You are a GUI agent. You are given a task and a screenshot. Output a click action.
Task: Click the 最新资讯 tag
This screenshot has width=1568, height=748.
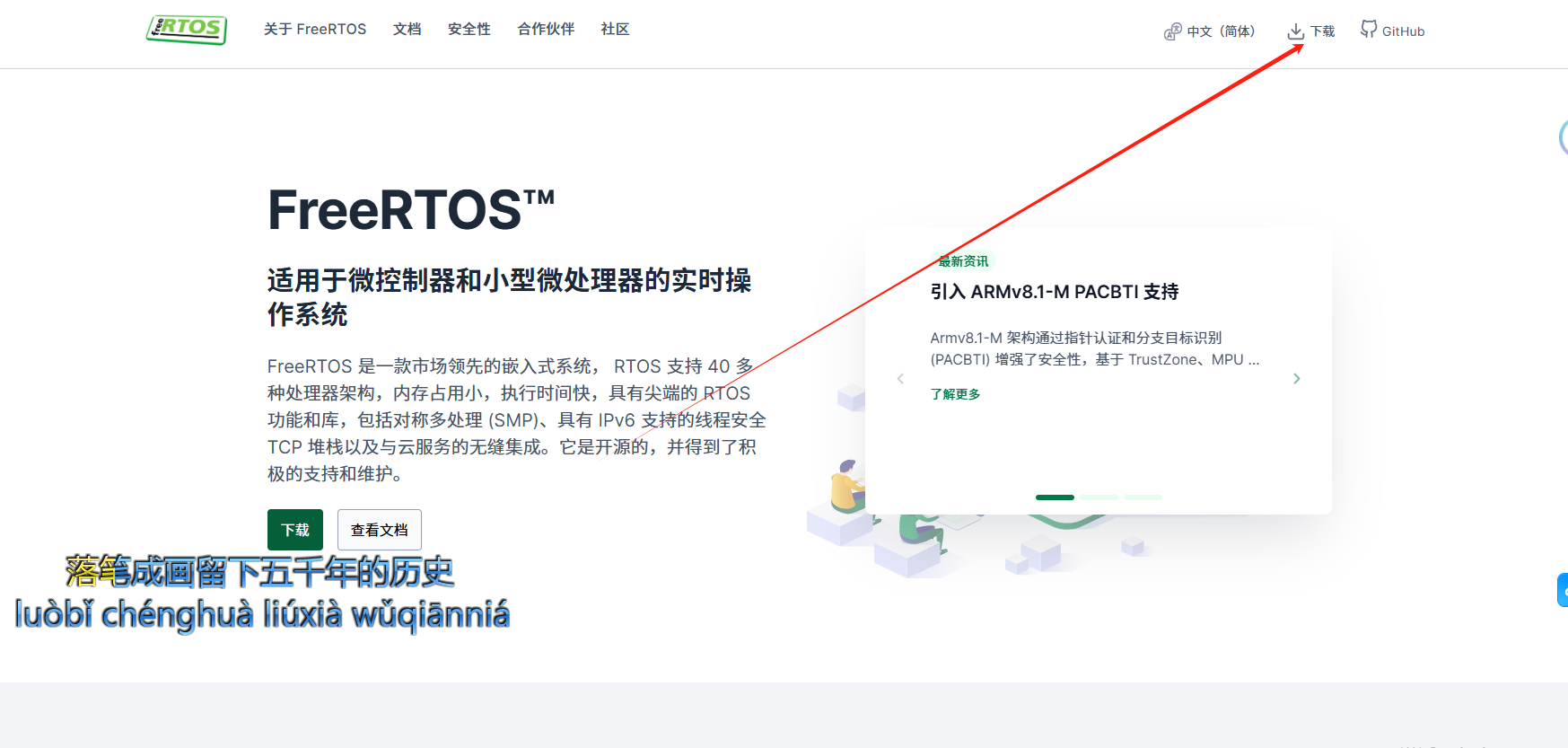tap(963, 261)
